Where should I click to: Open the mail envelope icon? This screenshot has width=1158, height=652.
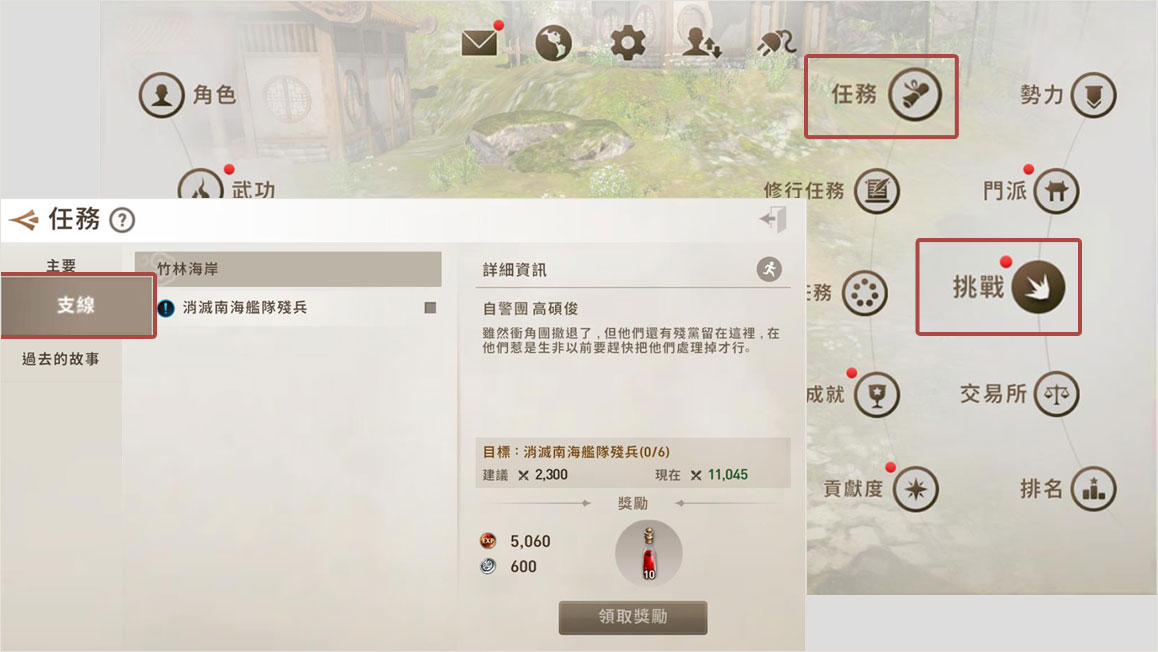click(479, 43)
